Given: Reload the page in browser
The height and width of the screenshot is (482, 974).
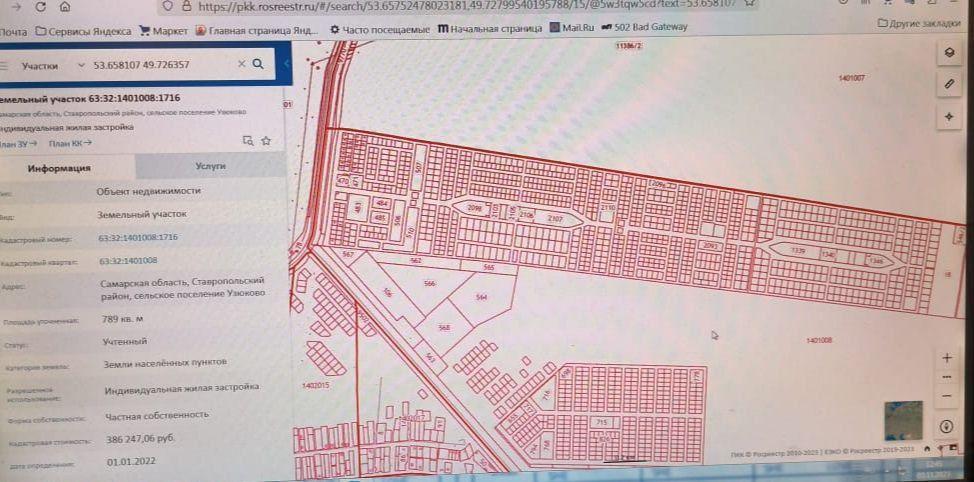Looking at the screenshot, I should click(39, 6).
